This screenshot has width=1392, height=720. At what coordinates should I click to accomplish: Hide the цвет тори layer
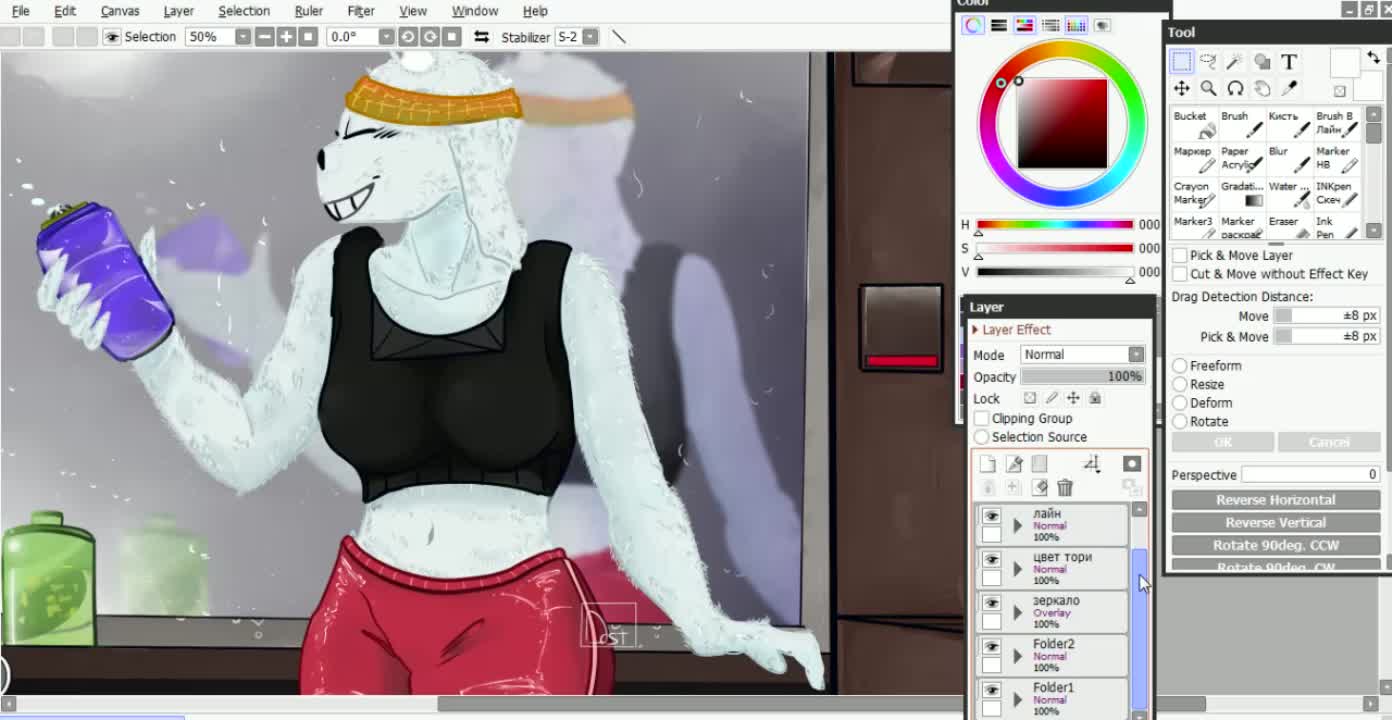991,560
